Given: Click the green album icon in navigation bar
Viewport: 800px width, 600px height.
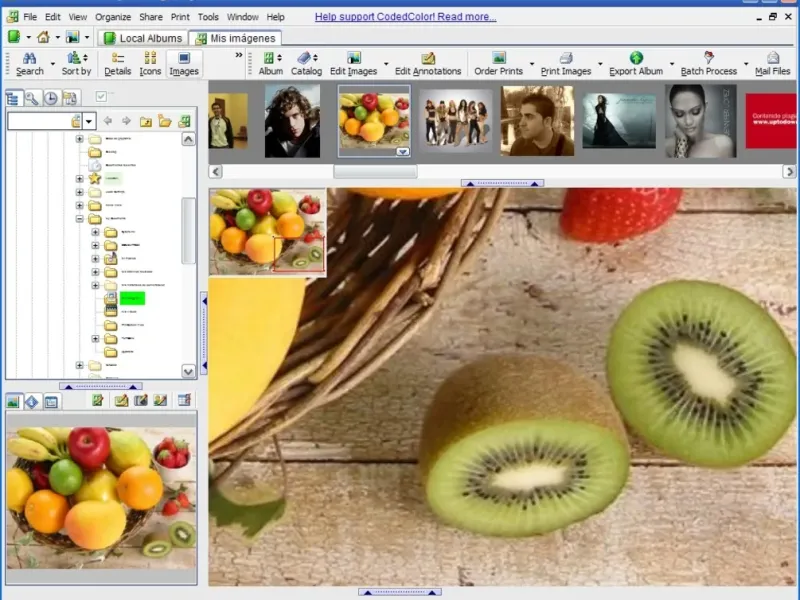Looking at the screenshot, I should pyautogui.click(x=184, y=121).
